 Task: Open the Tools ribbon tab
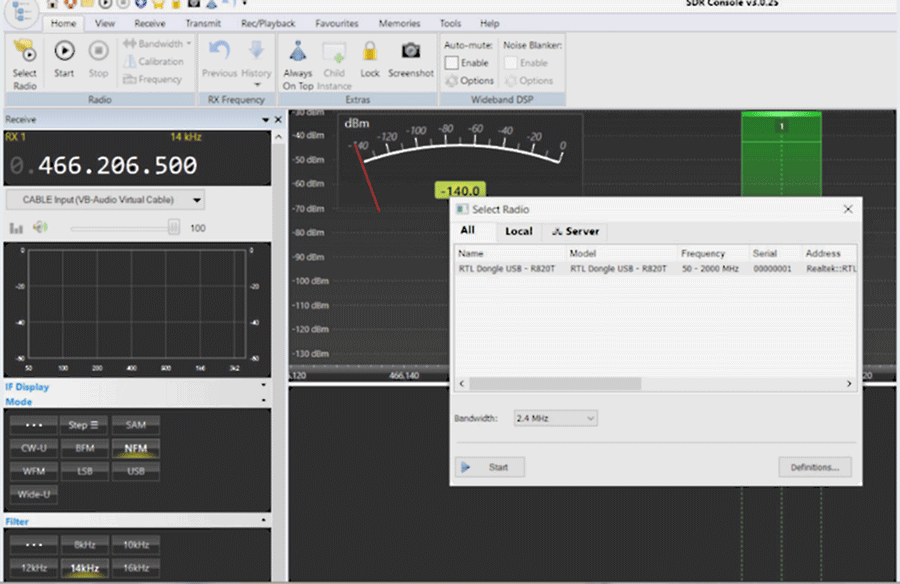point(451,24)
